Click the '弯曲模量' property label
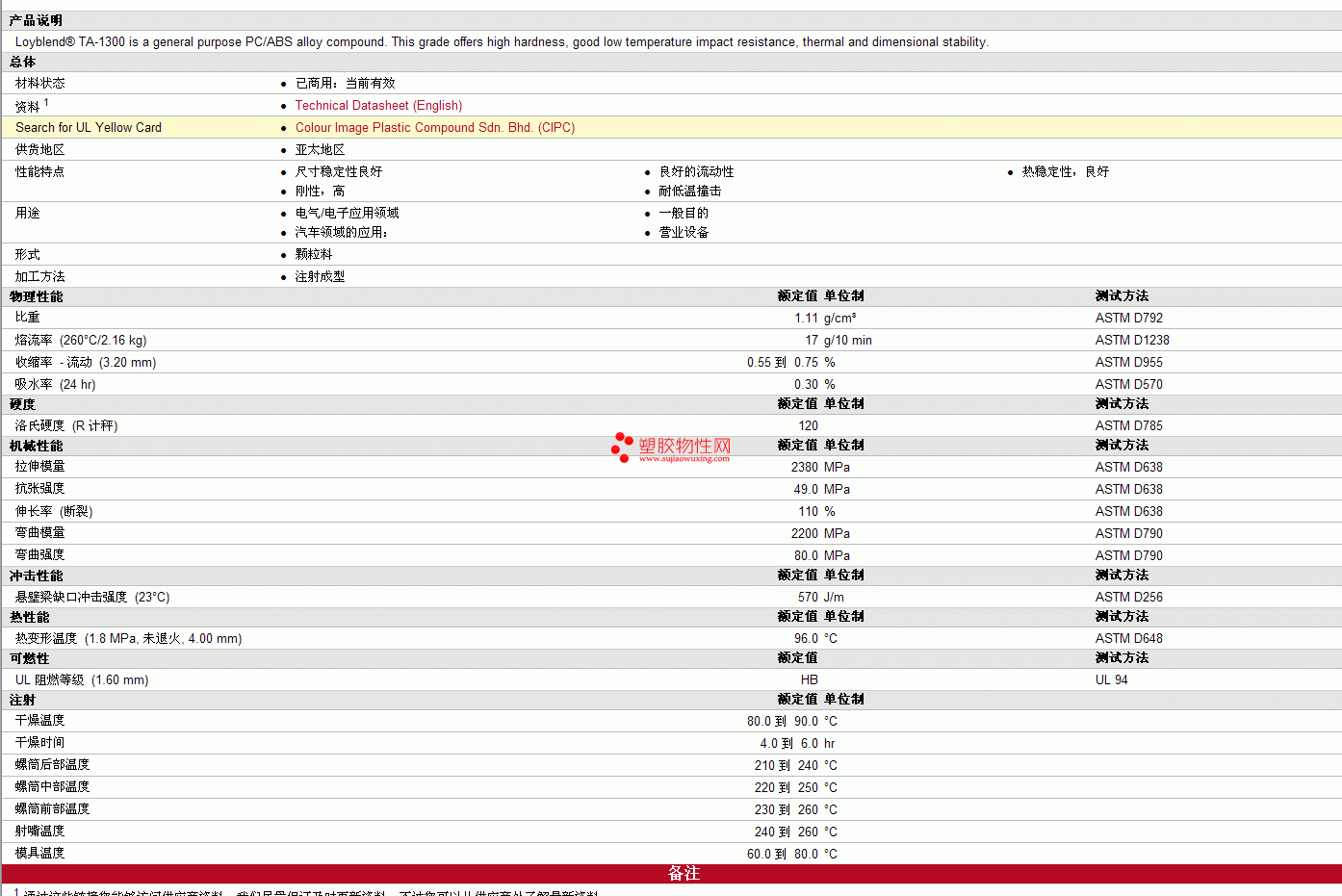Viewport: 1342px width, 896px height. [x=40, y=533]
